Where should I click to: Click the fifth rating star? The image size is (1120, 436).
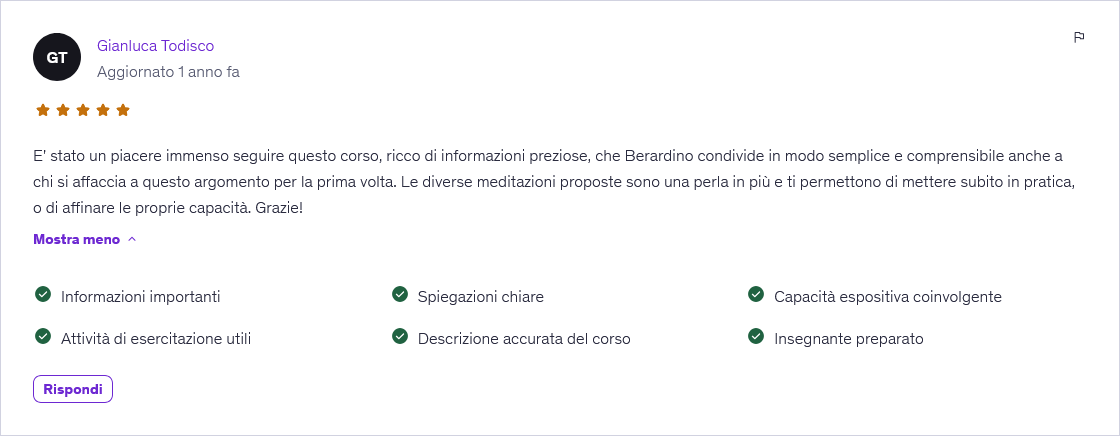click(123, 110)
